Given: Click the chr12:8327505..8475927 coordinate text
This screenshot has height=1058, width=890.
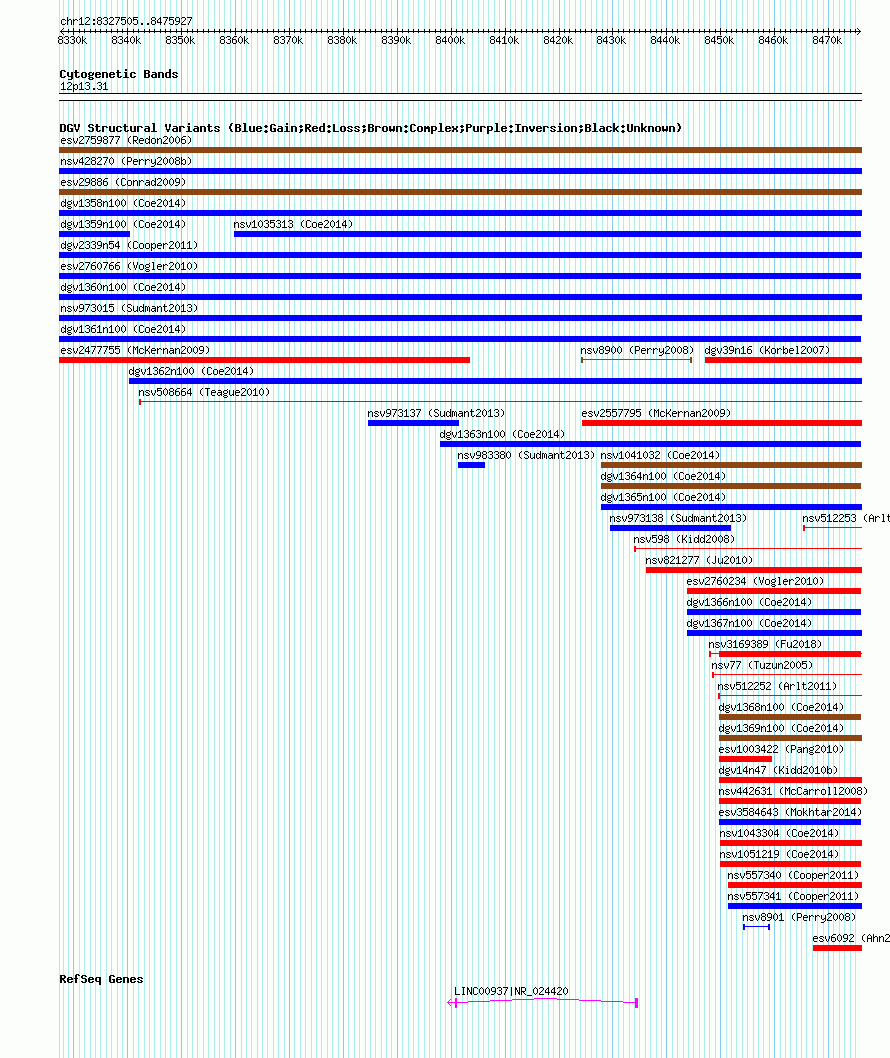Looking at the screenshot, I should coord(126,21).
